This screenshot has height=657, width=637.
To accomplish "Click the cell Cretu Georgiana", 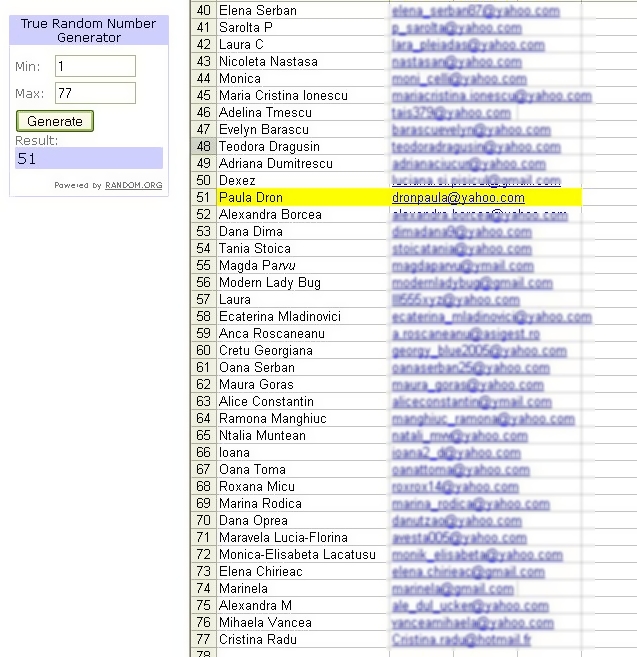I will click(303, 350).
